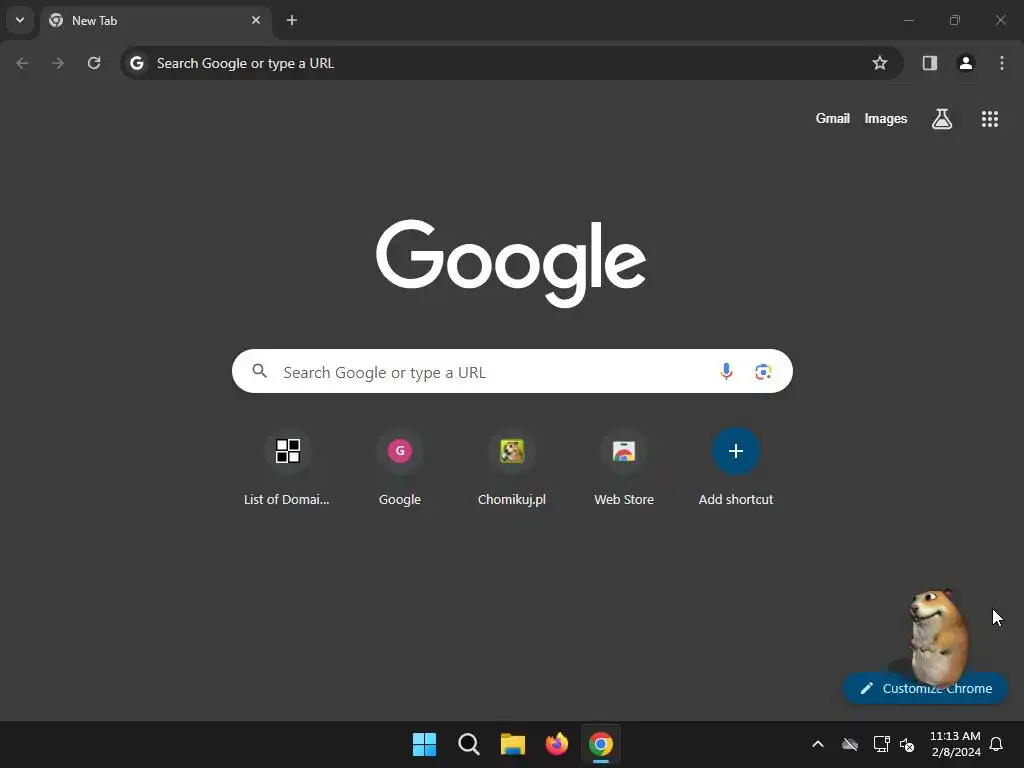Viewport: 1024px width, 768px height.
Task: Click the Google icon in address bar
Action: tap(136, 63)
